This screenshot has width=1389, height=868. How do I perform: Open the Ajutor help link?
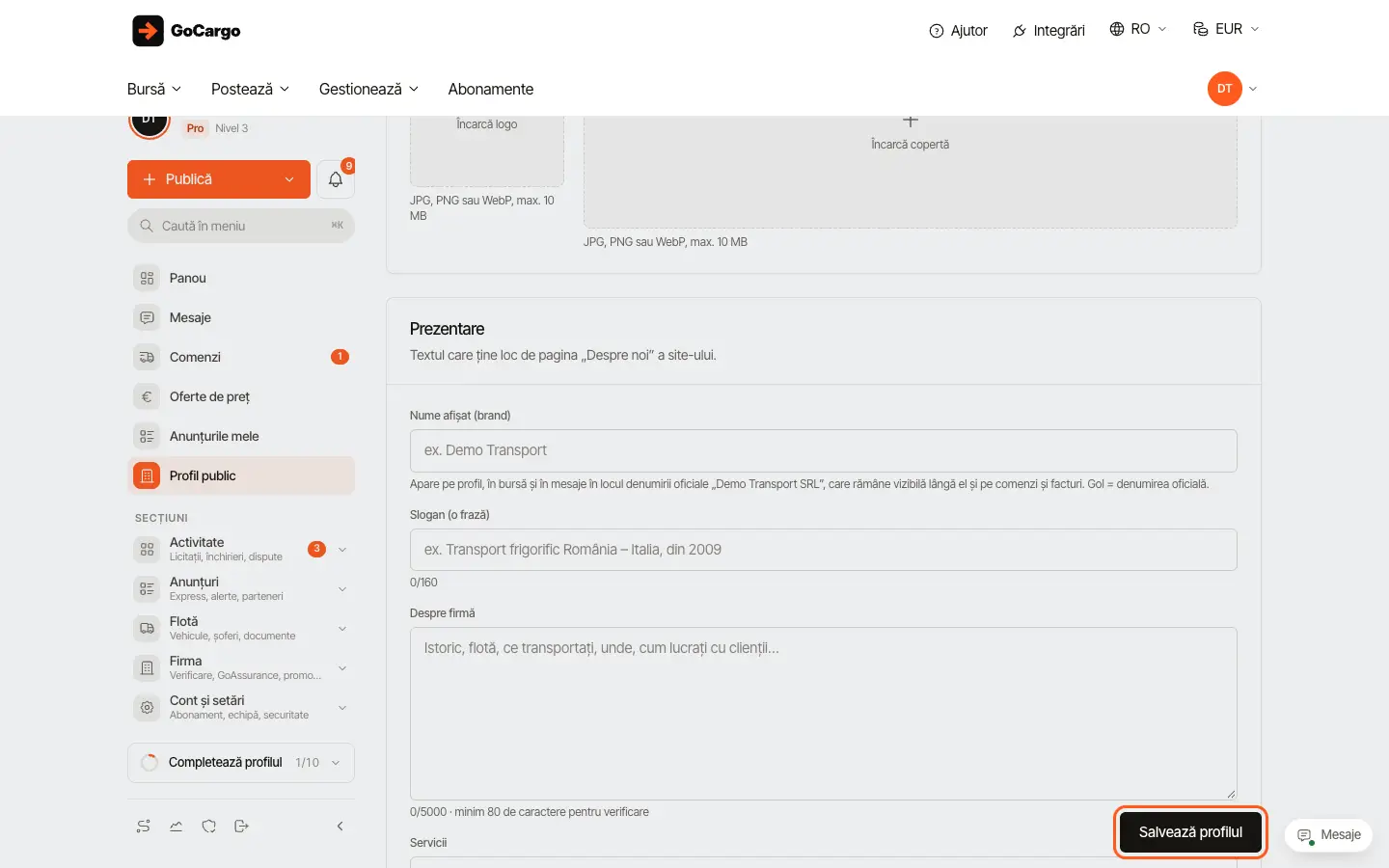coord(958,31)
